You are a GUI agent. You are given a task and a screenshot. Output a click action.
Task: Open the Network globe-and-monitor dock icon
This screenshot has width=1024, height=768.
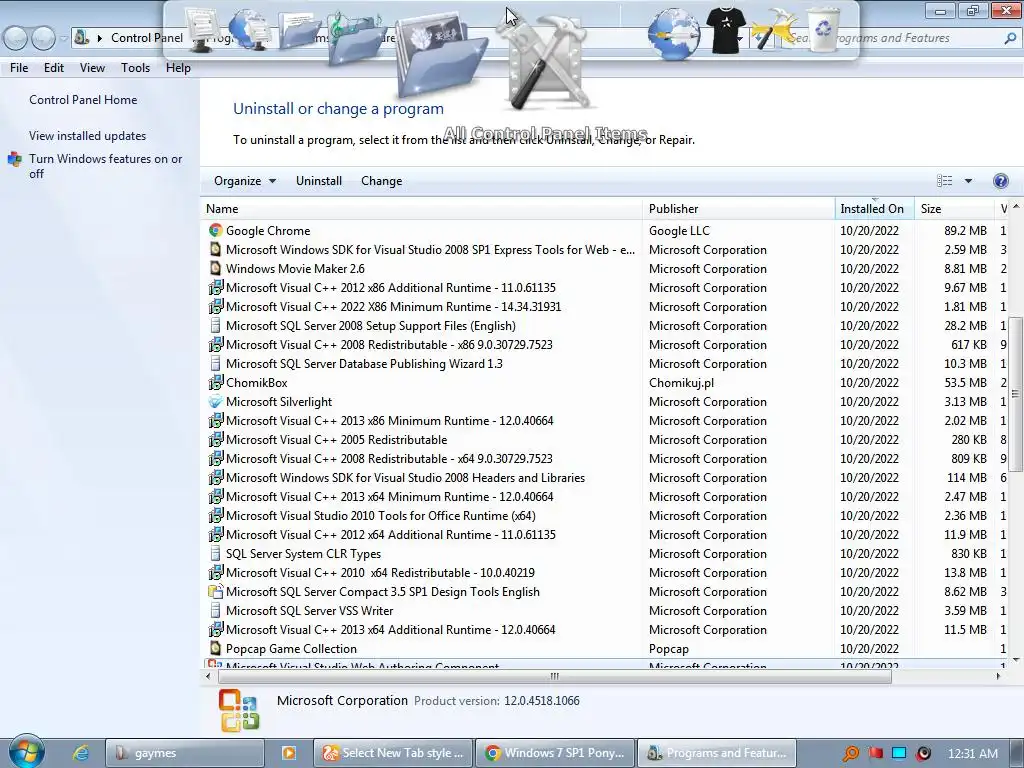(x=249, y=29)
